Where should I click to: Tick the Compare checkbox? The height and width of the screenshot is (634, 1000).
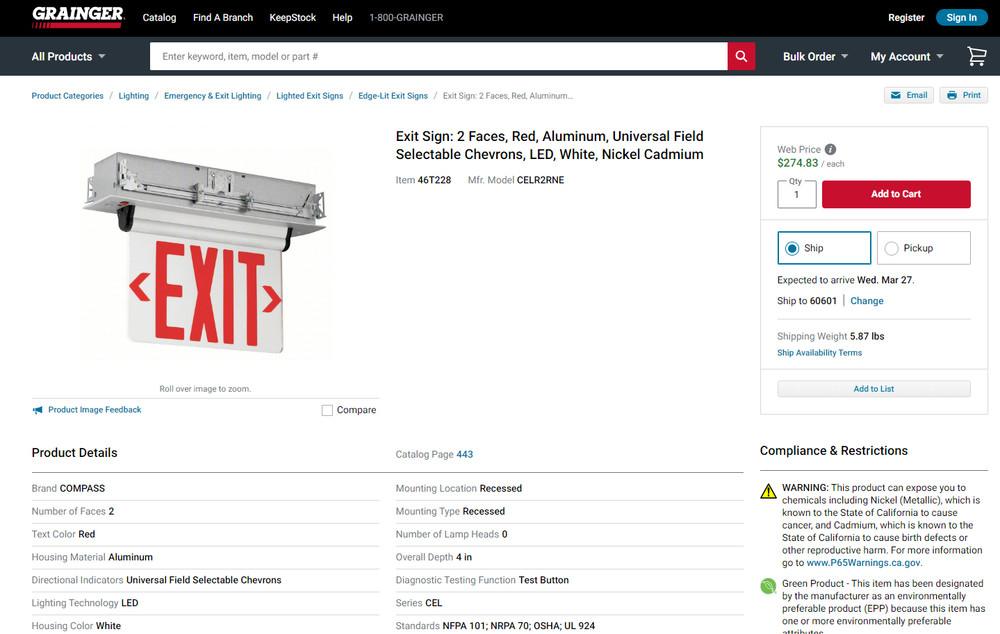[327, 410]
